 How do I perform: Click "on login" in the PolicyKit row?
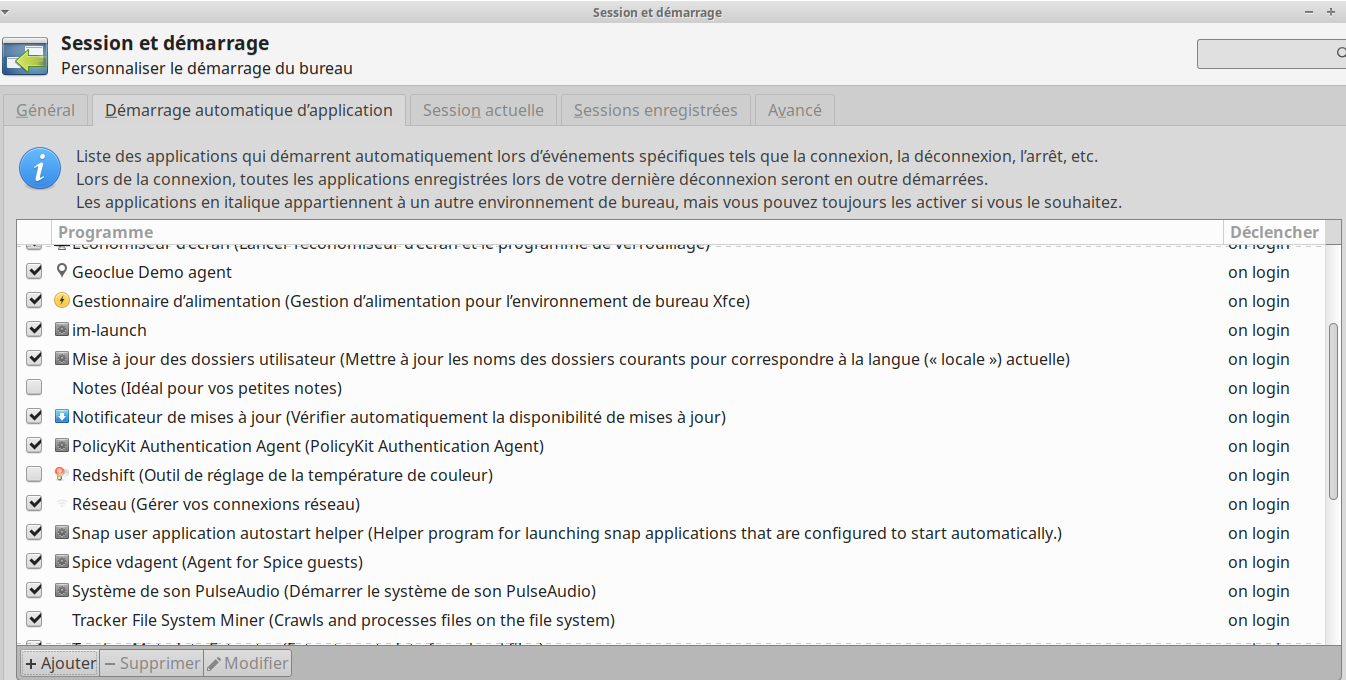(x=1259, y=446)
